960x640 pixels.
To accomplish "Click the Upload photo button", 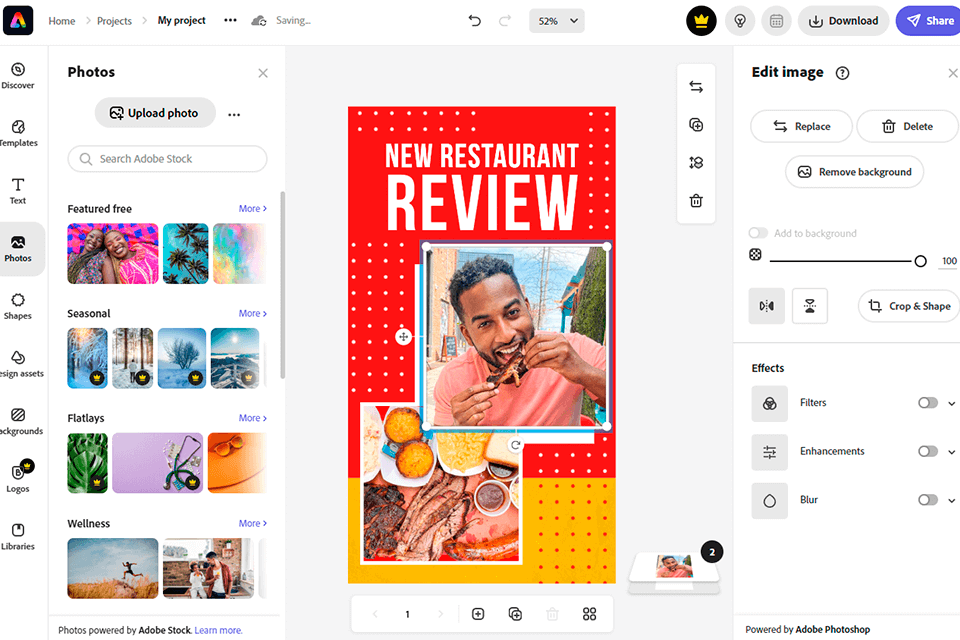I will [155, 113].
